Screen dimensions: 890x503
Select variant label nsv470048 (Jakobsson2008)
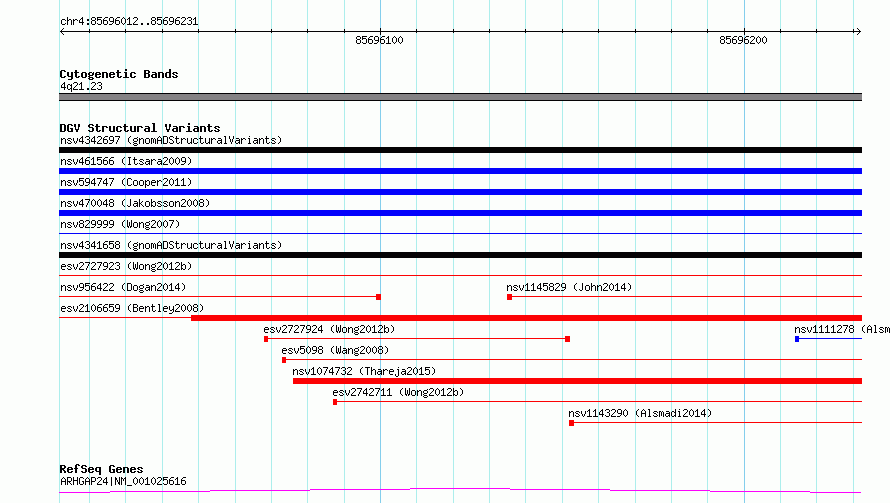tap(135, 203)
